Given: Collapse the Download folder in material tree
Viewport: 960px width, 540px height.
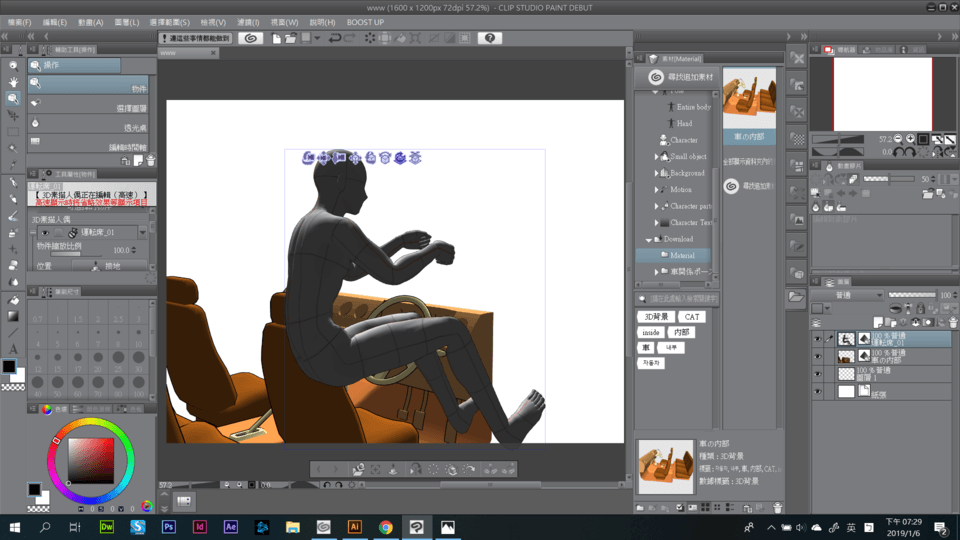Looking at the screenshot, I should (648, 240).
